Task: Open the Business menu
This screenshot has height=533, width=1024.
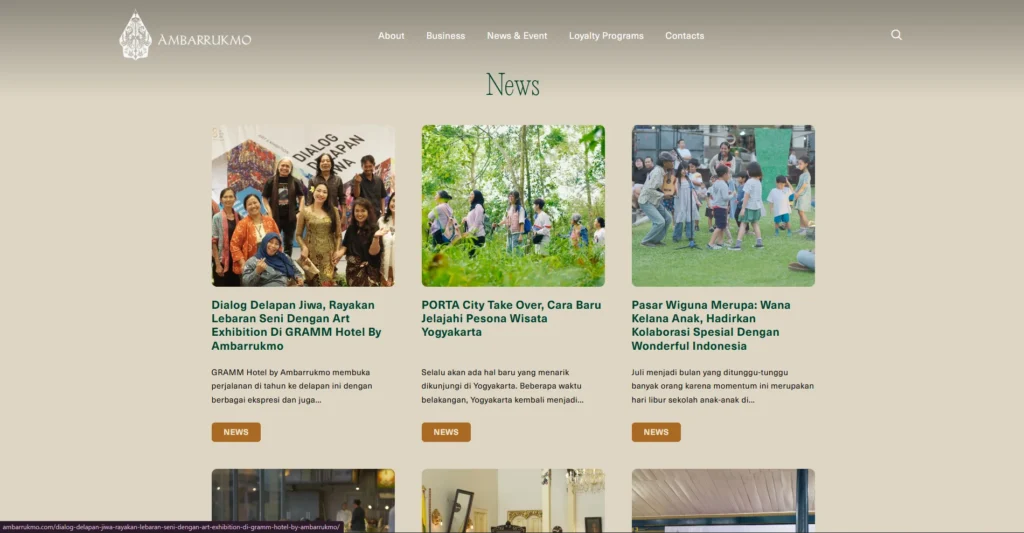Action: point(445,36)
